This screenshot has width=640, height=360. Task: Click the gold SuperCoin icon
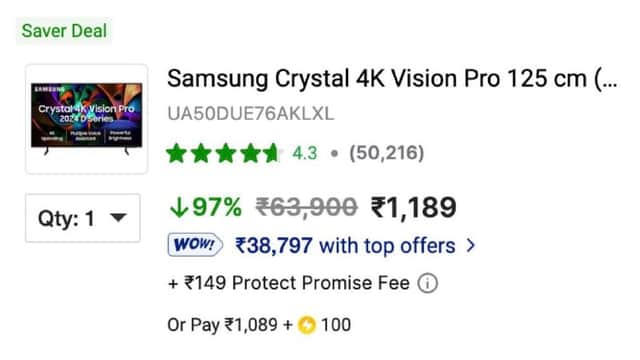[307, 325]
